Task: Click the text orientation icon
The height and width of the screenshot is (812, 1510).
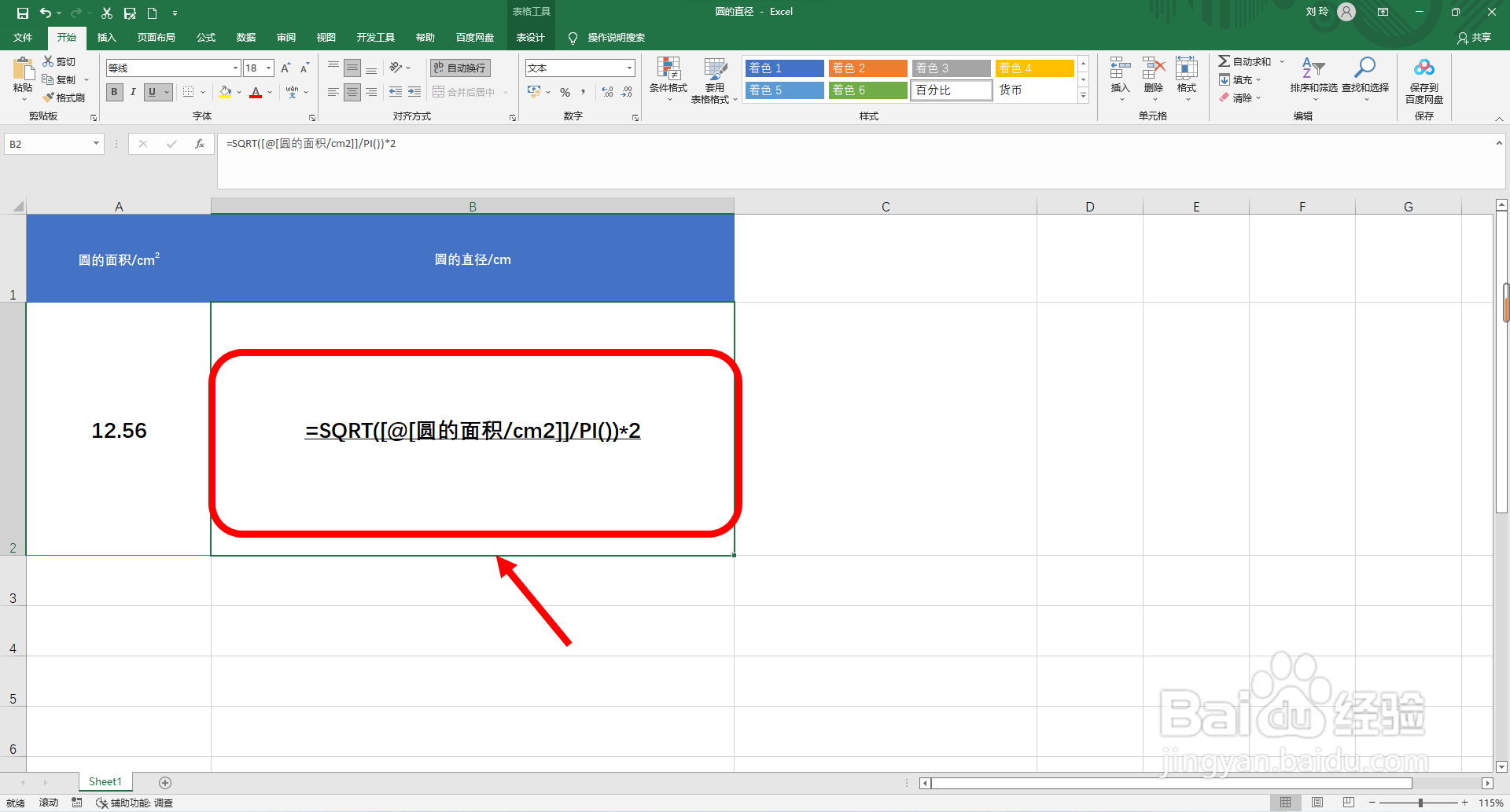Action: coord(396,68)
